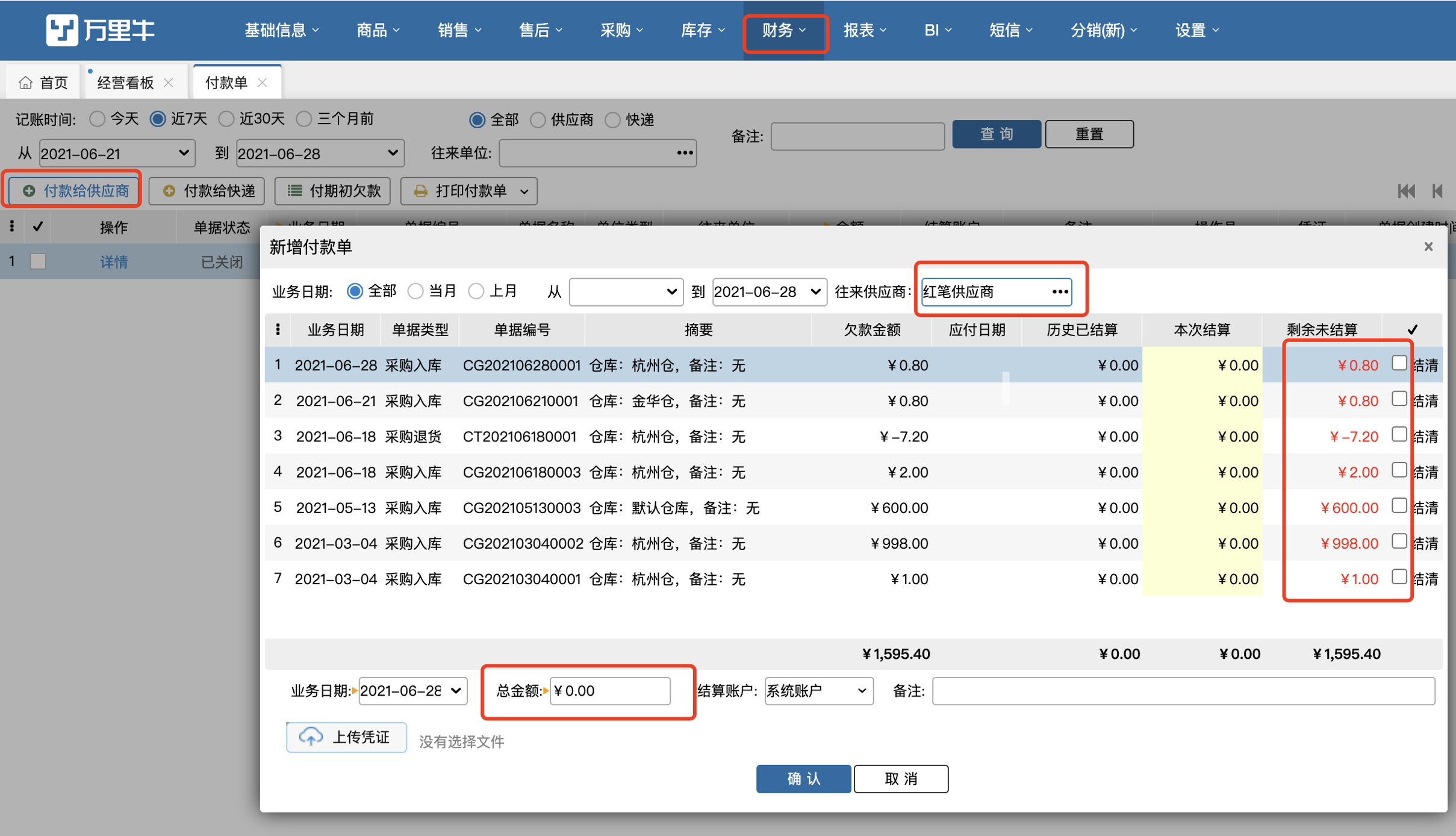The width and height of the screenshot is (1456, 836).
Task: Open column options in background list header
Action: point(12,226)
